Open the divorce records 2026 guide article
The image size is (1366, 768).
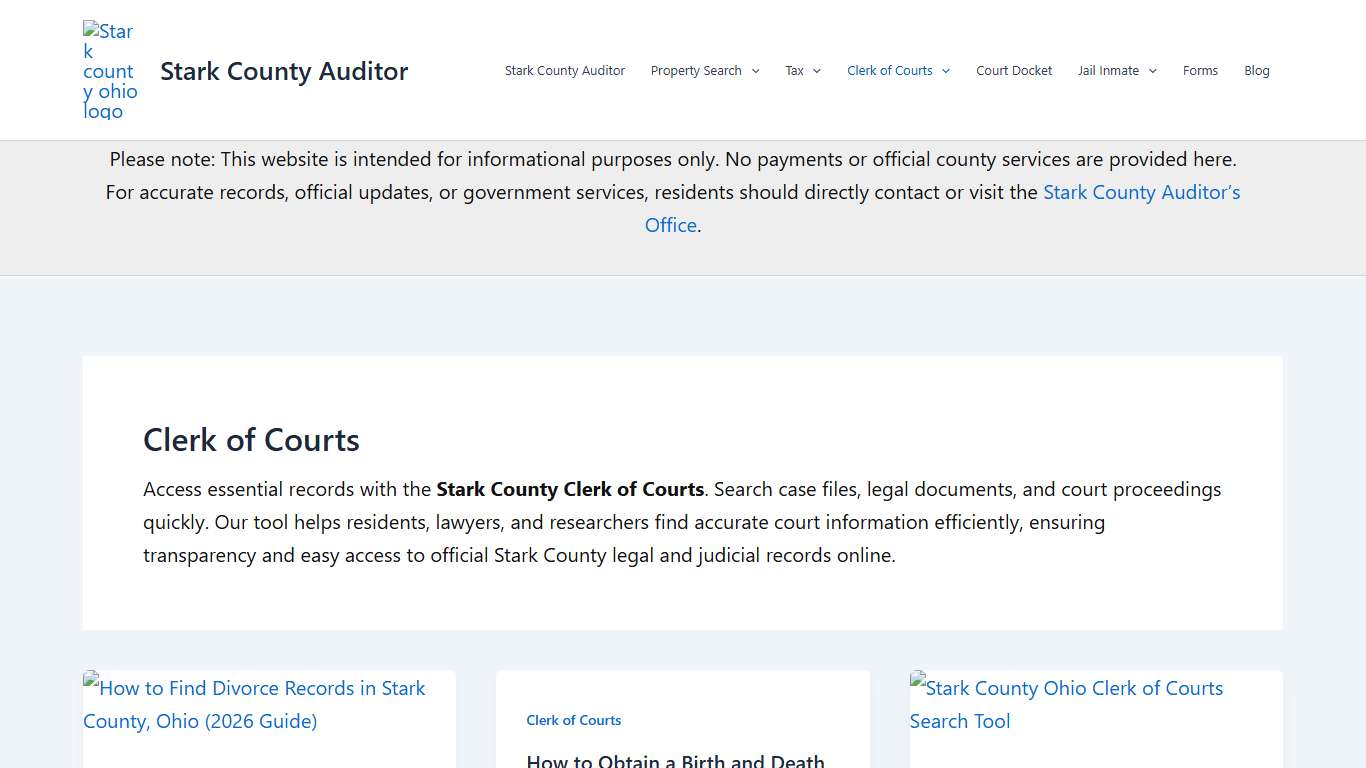254,704
